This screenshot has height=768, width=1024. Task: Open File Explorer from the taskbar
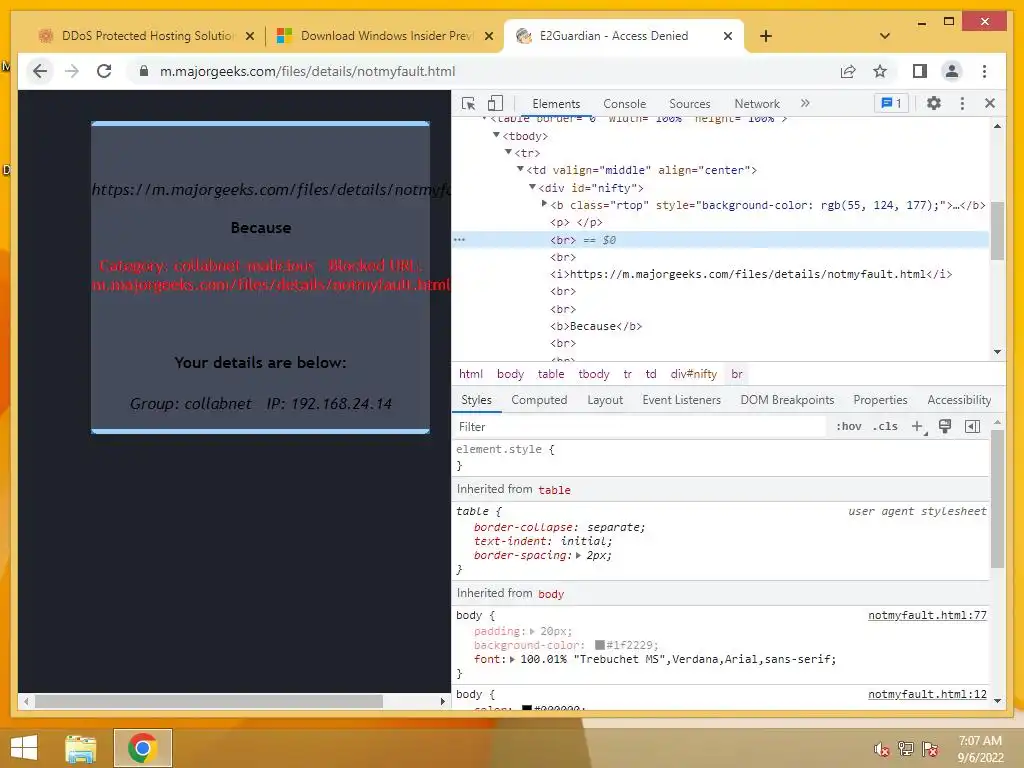81,748
